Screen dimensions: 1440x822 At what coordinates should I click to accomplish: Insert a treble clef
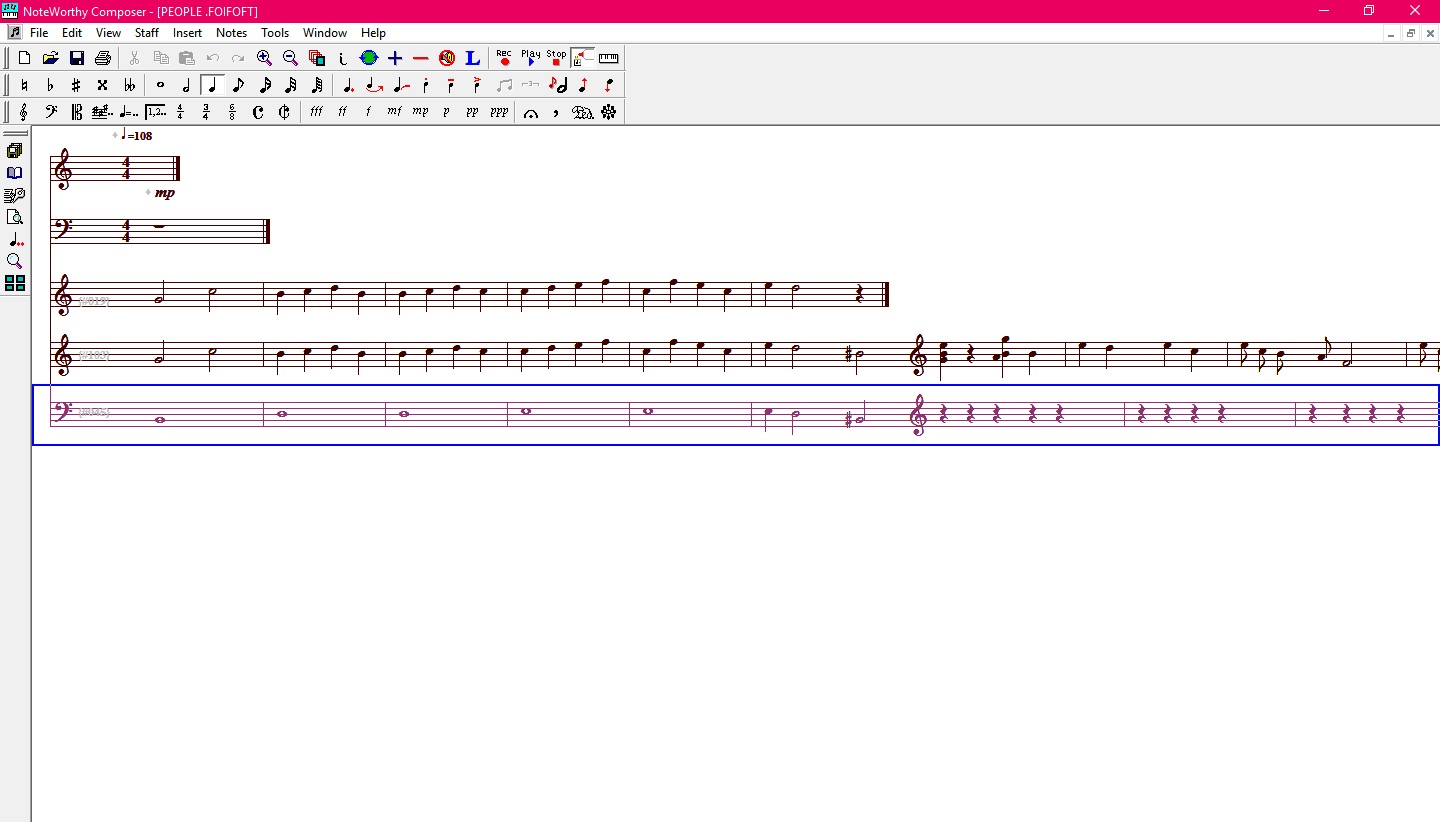[24, 112]
